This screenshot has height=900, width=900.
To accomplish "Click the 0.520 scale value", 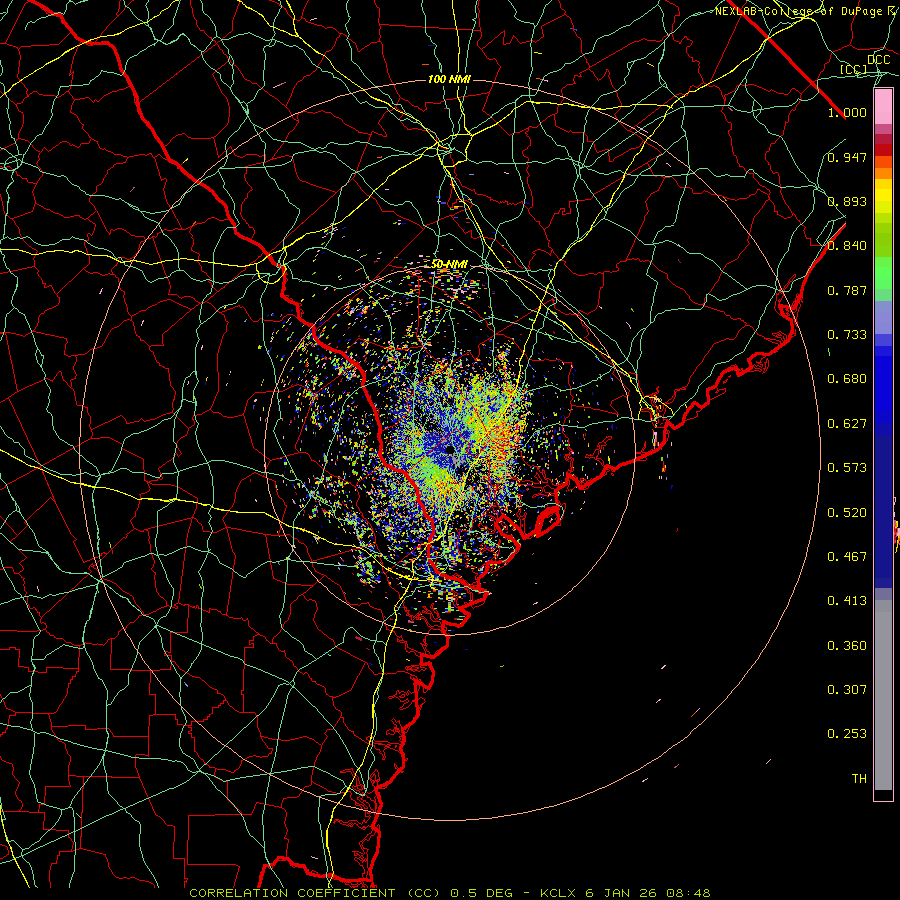I will (x=847, y=513).
